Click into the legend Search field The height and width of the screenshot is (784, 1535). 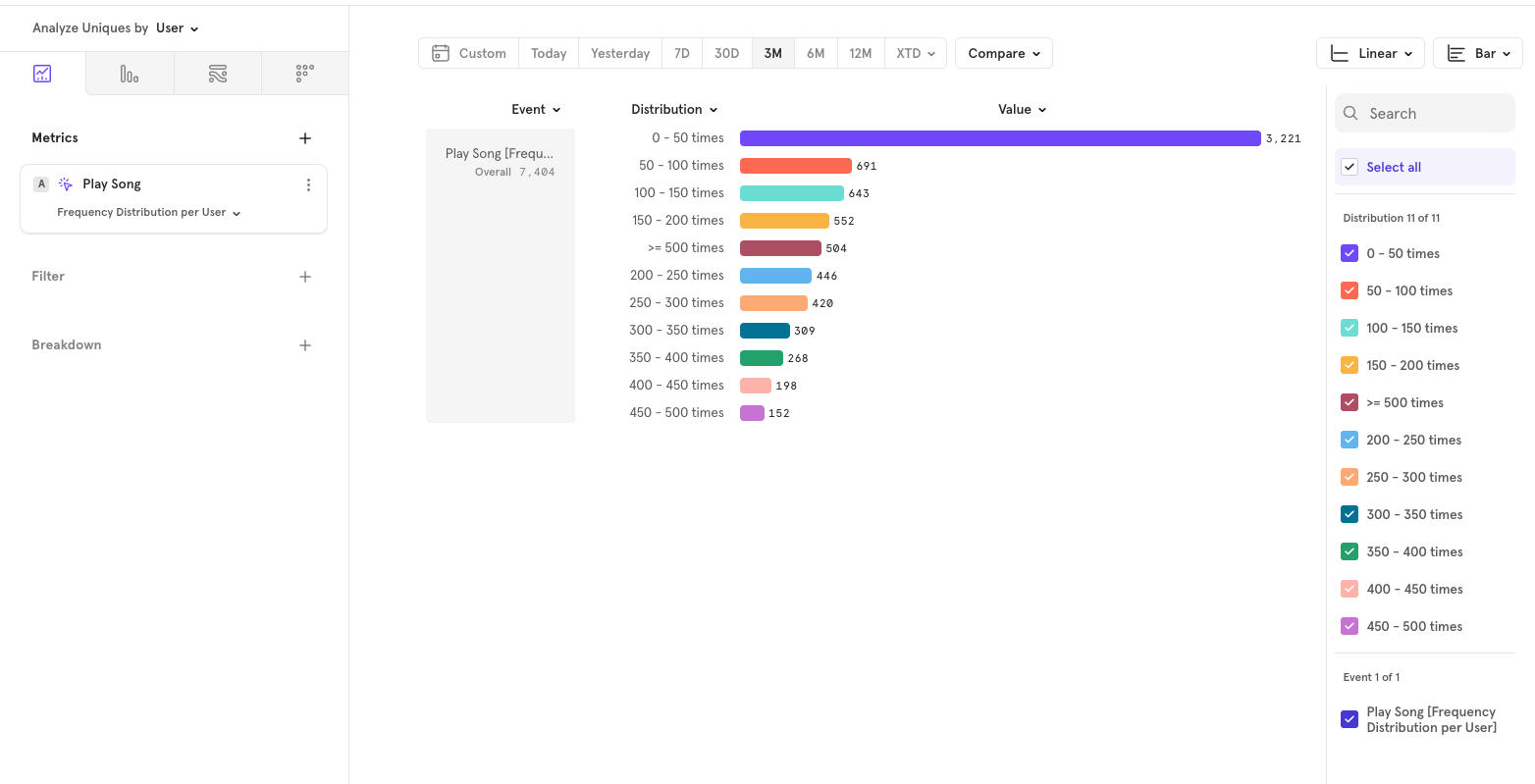point(1433,114)
